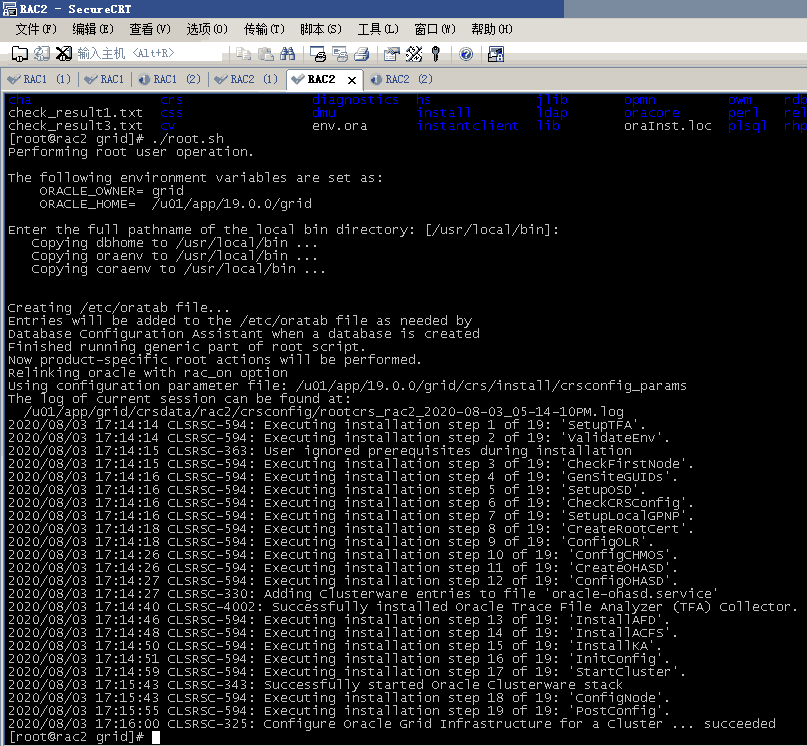807x746 pixels.
Task: Click inside the host entry field (Alt+R)
Action: click(x=150, y=53)
